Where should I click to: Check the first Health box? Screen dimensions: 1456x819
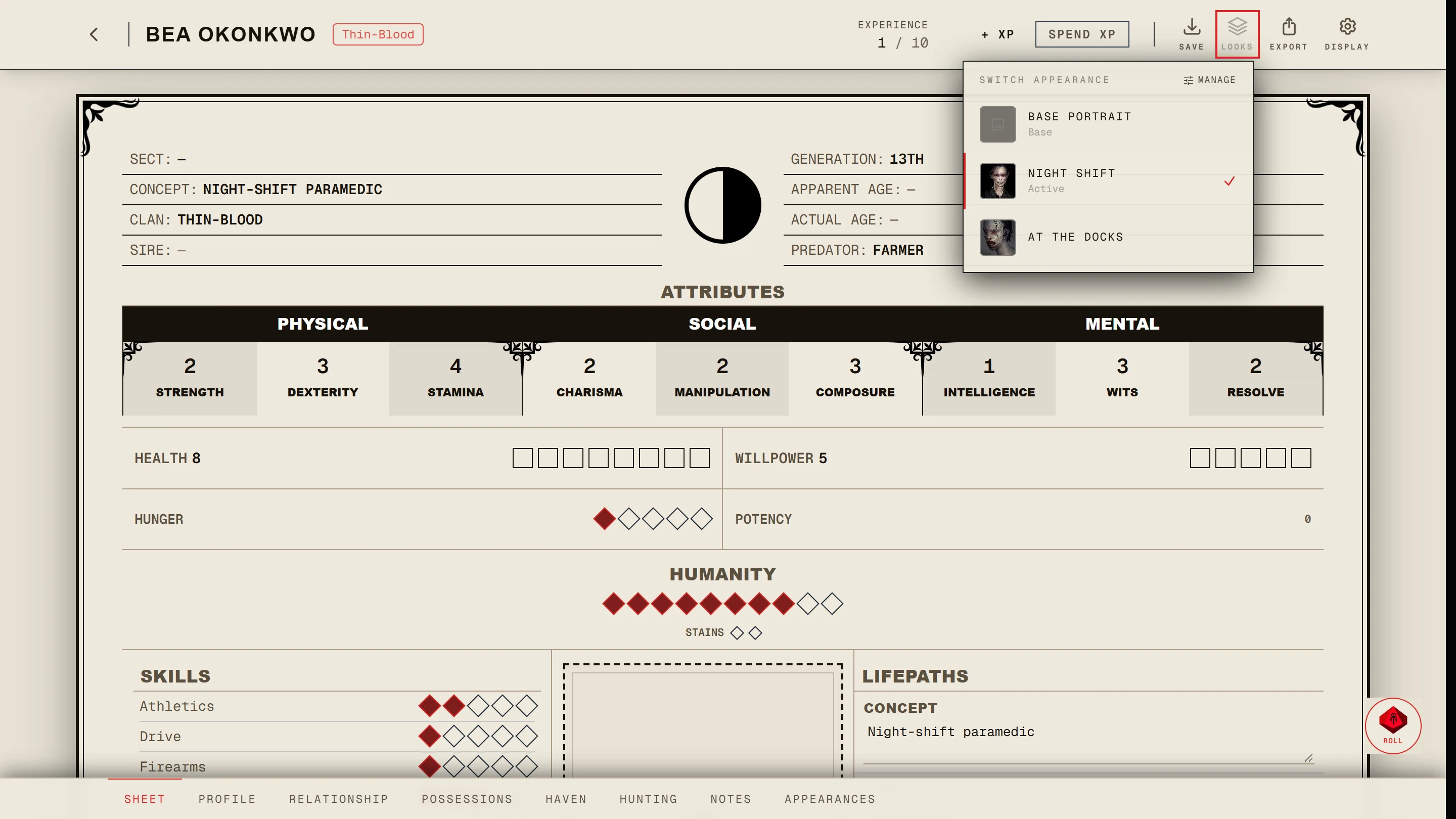pos(522,458)
